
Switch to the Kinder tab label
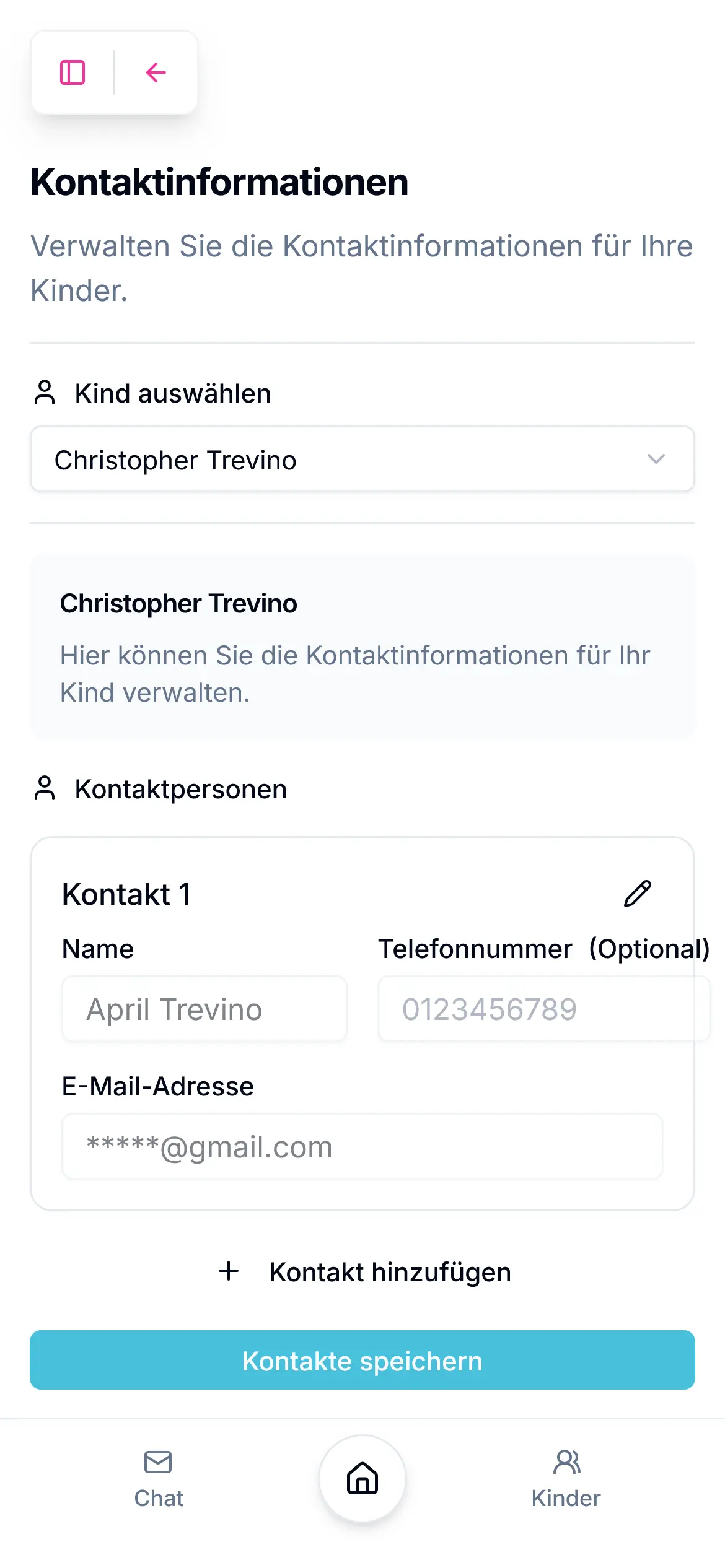tap(566, 1498)
